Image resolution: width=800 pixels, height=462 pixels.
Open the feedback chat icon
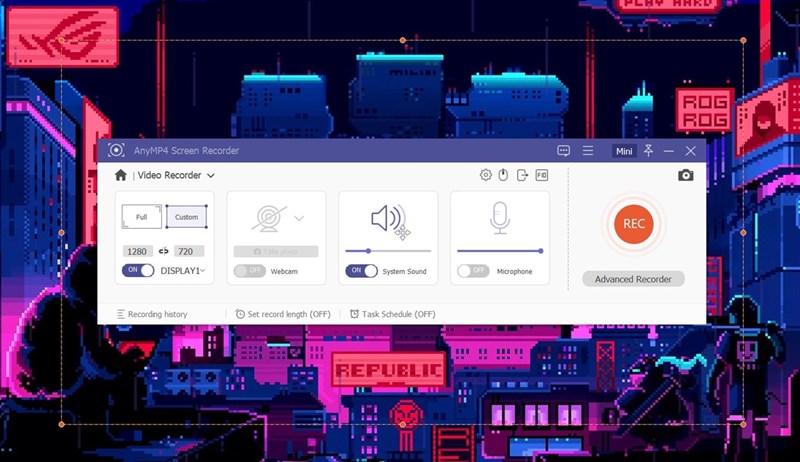click(x=564, y=151)
